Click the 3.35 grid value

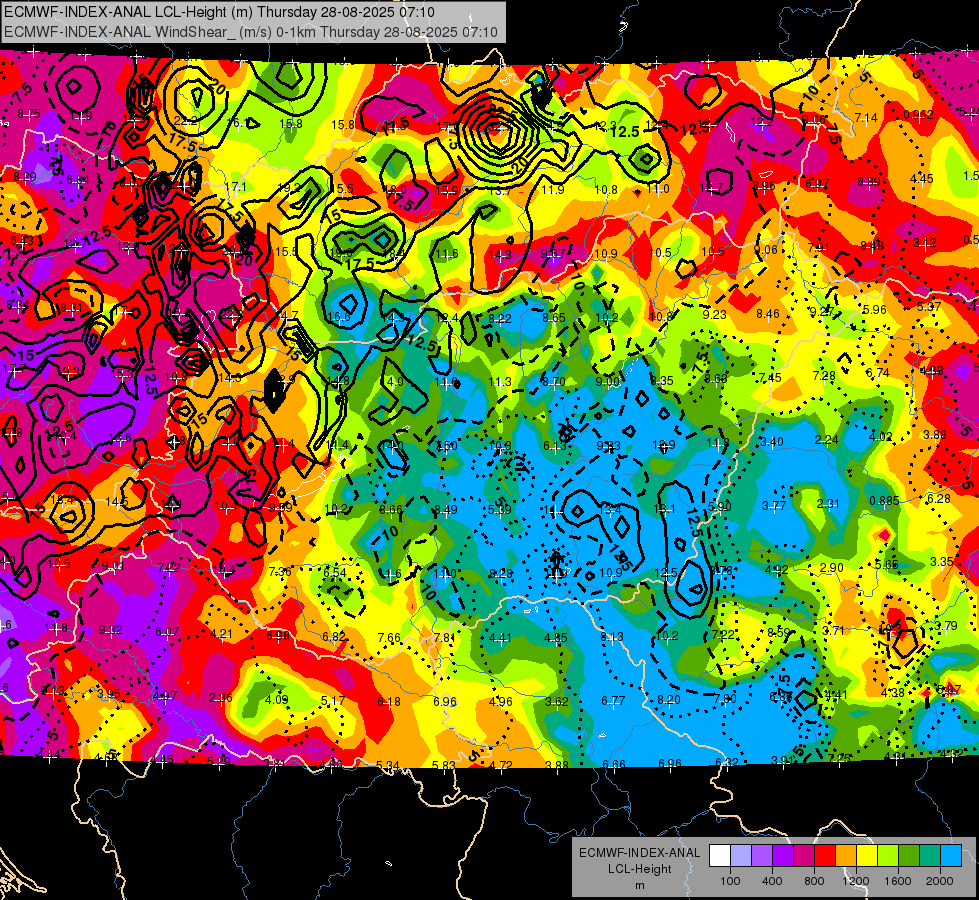(x=942, y=561)
